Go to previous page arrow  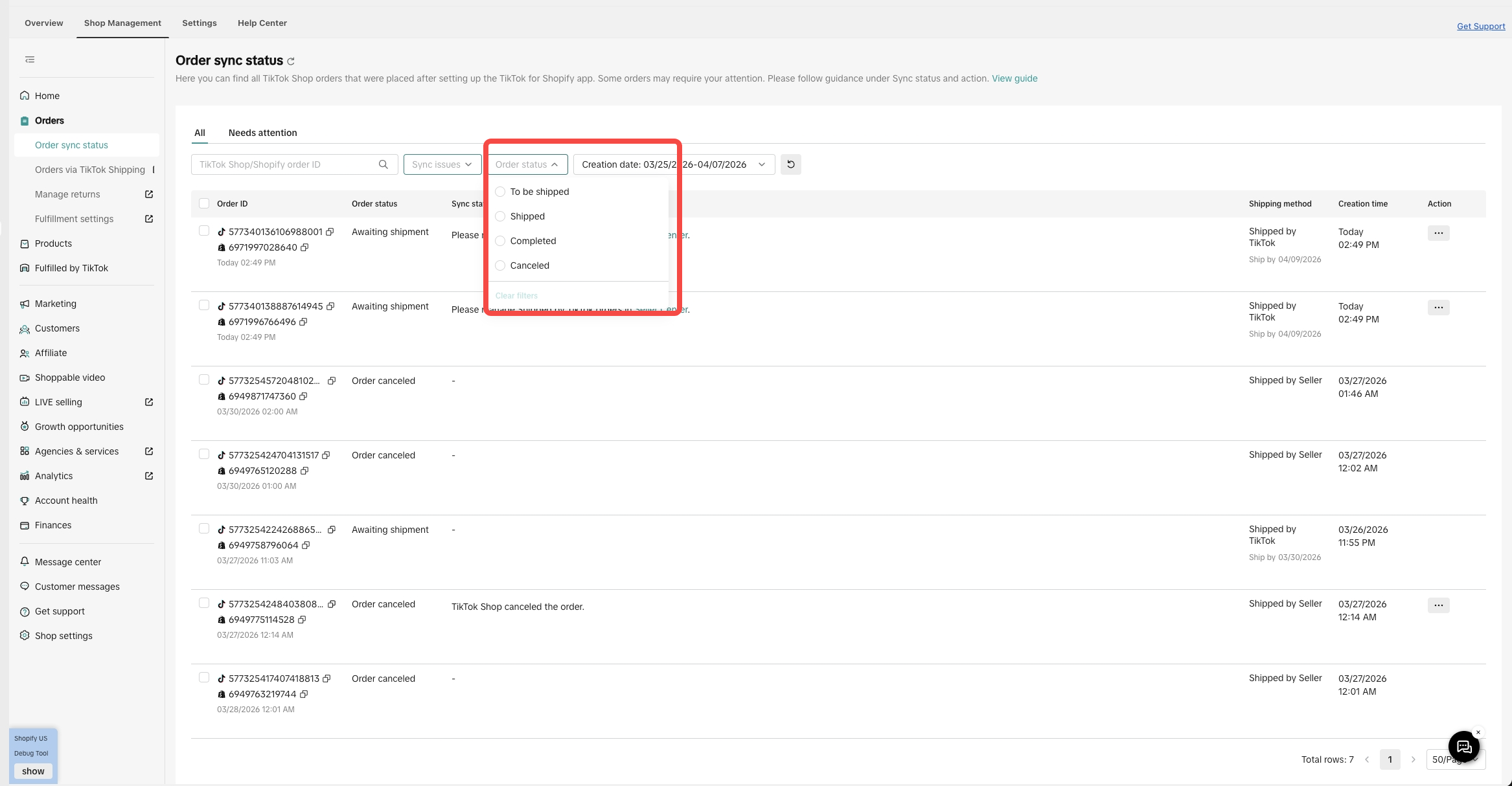pyautogui.click(x=1367, y=759)
